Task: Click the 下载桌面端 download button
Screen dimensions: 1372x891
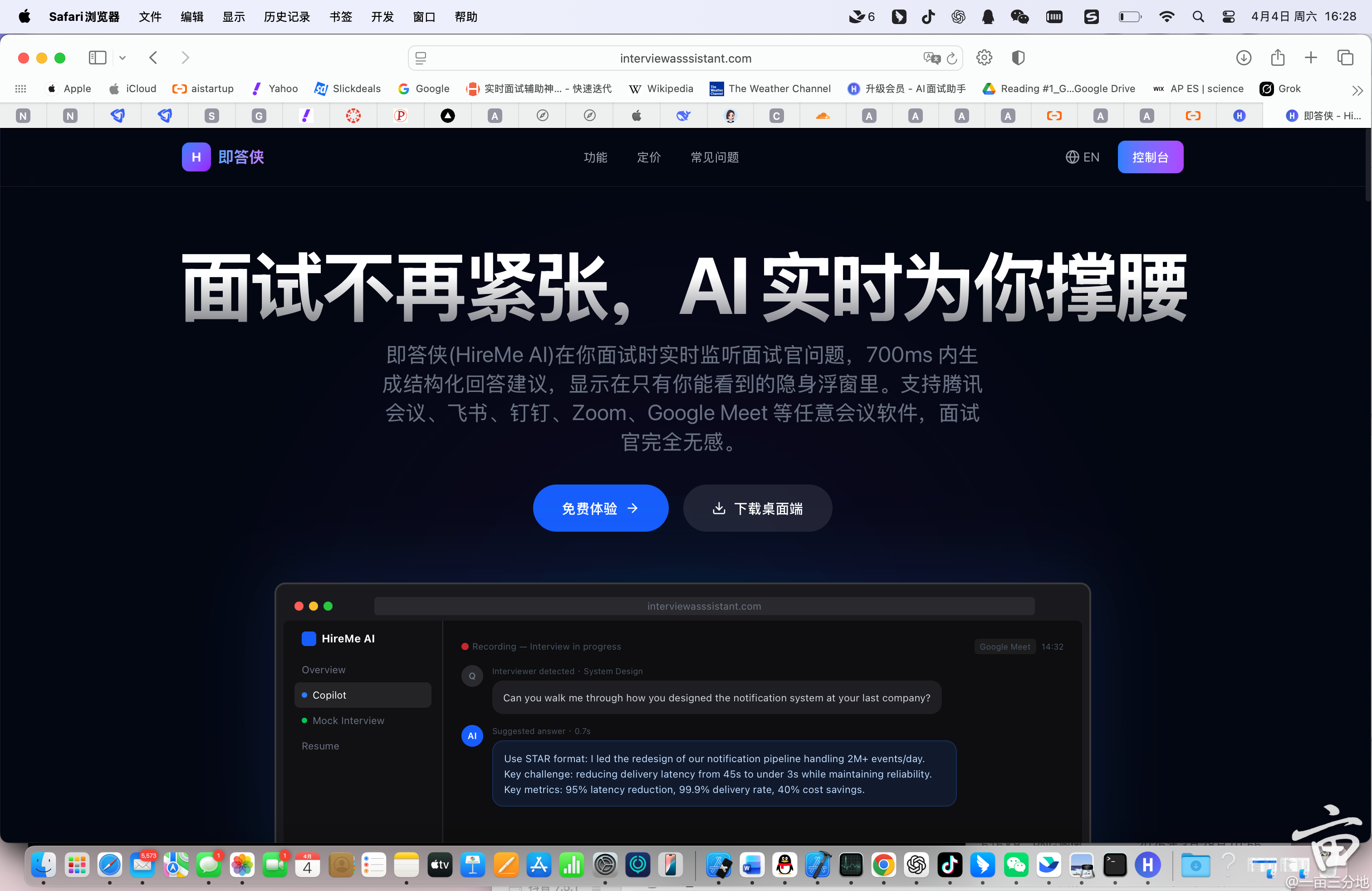Action: pos(758,508)
